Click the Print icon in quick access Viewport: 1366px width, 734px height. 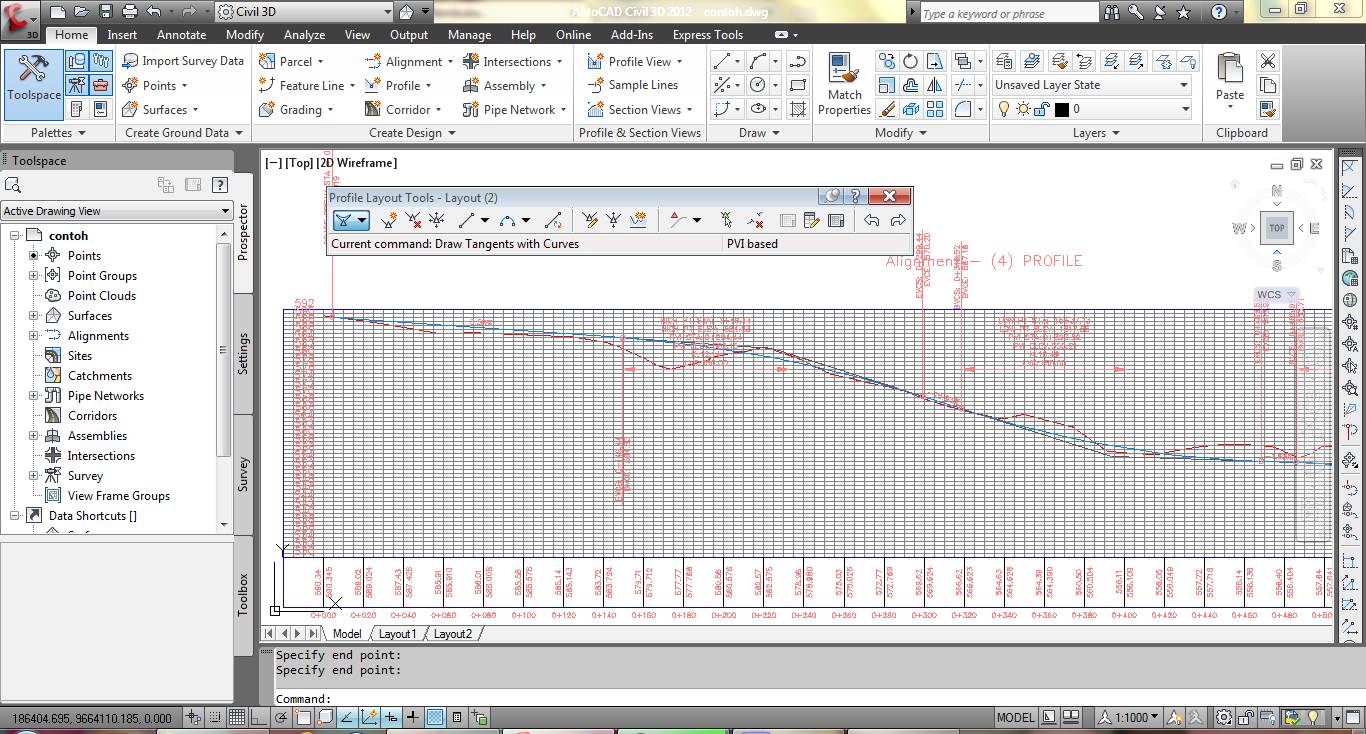click(x=129, y=12)
